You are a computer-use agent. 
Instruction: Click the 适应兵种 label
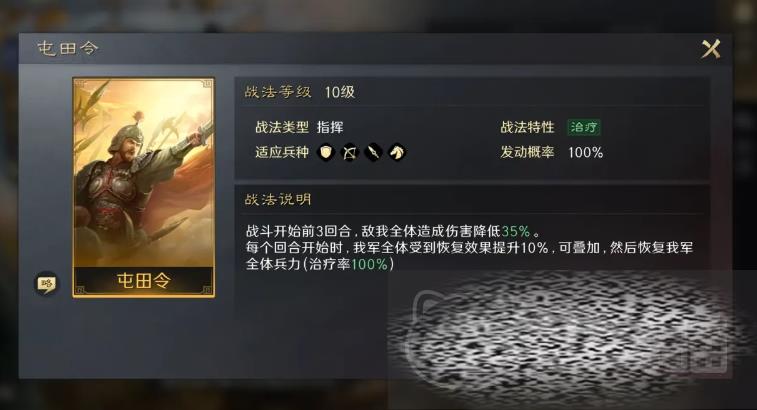click(x=282, y=152)
